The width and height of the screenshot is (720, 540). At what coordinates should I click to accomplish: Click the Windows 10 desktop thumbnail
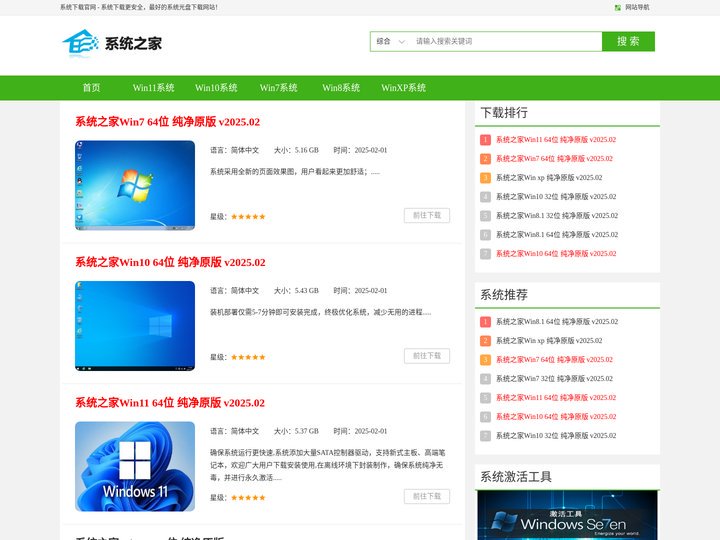pyautogui.click(x=135, y=326)
